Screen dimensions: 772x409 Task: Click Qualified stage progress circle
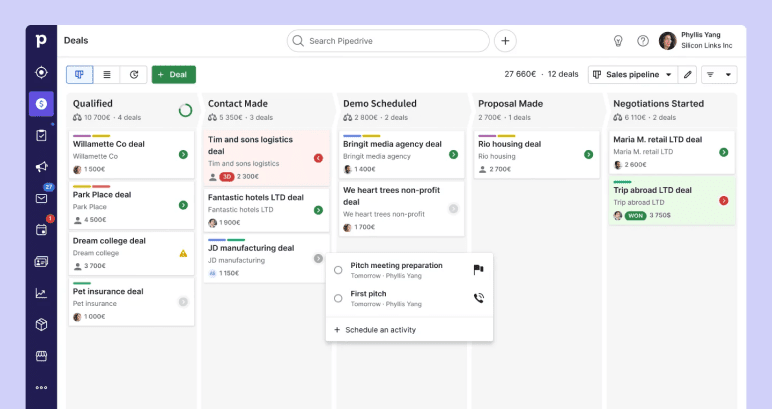click(x=185, y=110)
